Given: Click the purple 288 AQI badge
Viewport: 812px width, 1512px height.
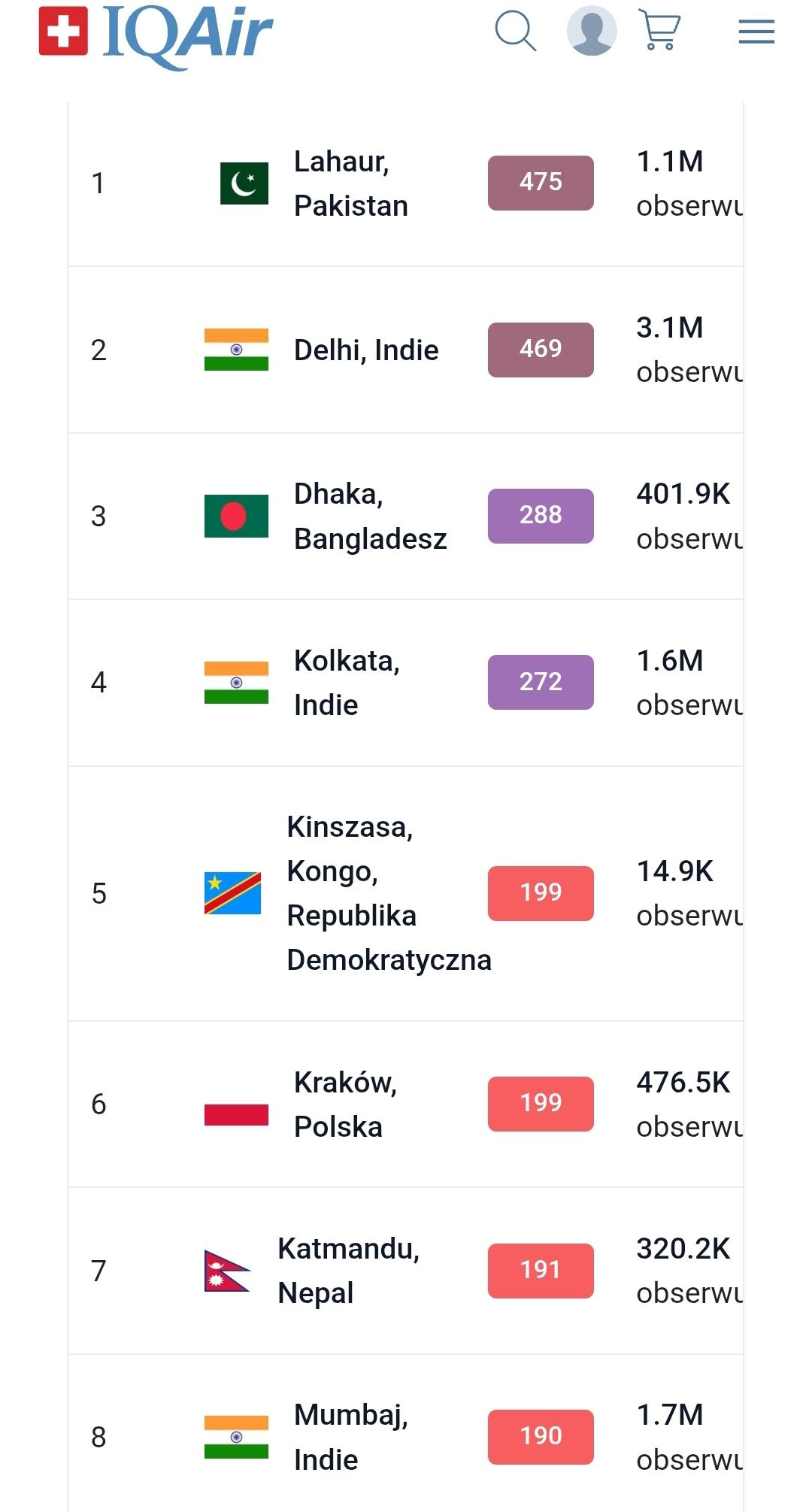Looking at the screenshot, I should [541, 516].
